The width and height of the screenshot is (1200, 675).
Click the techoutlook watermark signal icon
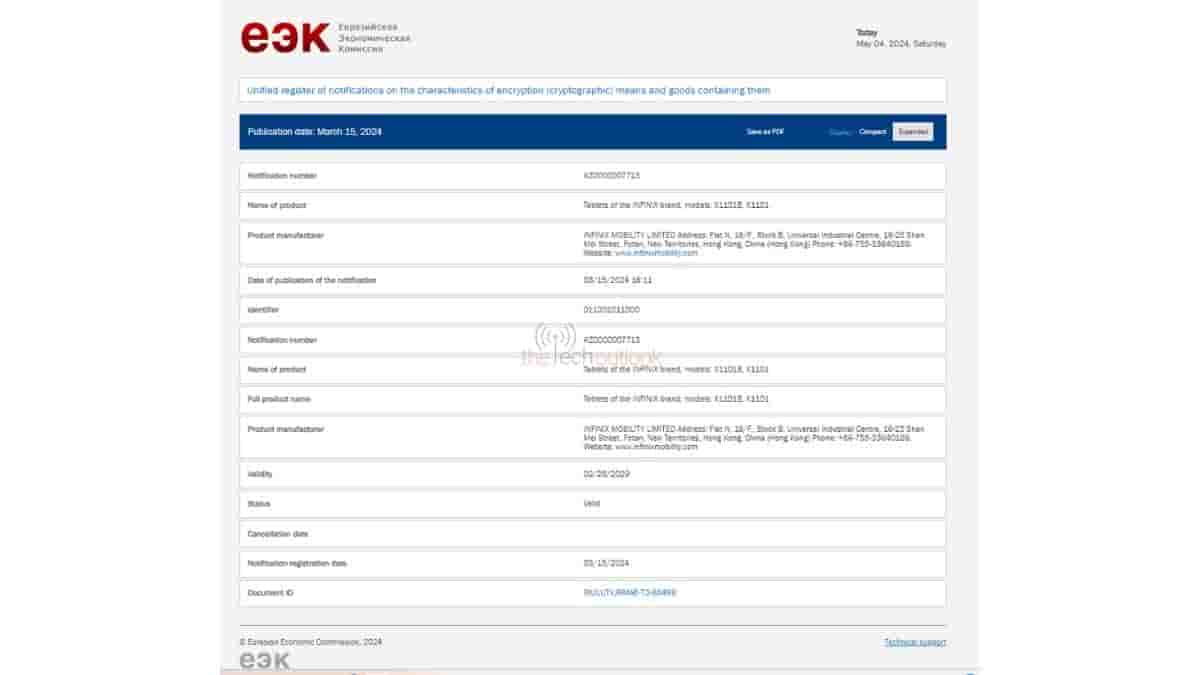554,336
